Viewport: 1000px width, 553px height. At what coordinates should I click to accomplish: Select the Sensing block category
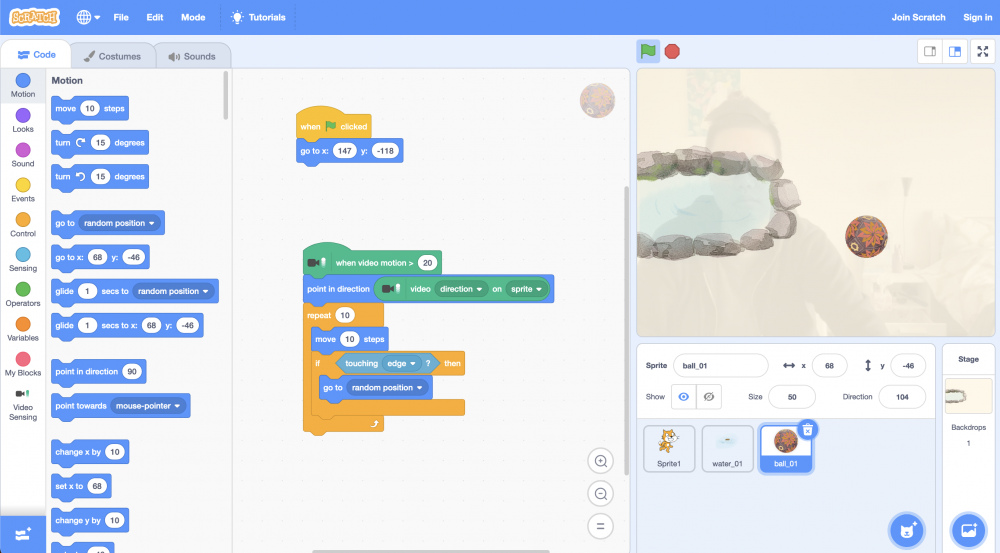click(23, 260)
